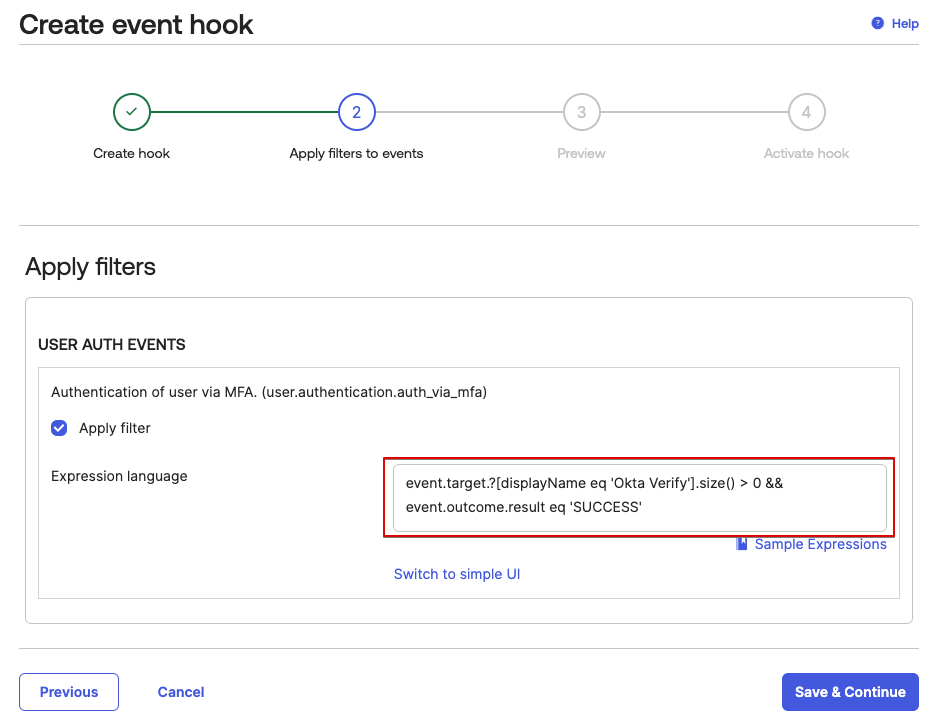Cancel the event hook creation
The width and height of the screenshot is (925, 717).
coord(181,692)
